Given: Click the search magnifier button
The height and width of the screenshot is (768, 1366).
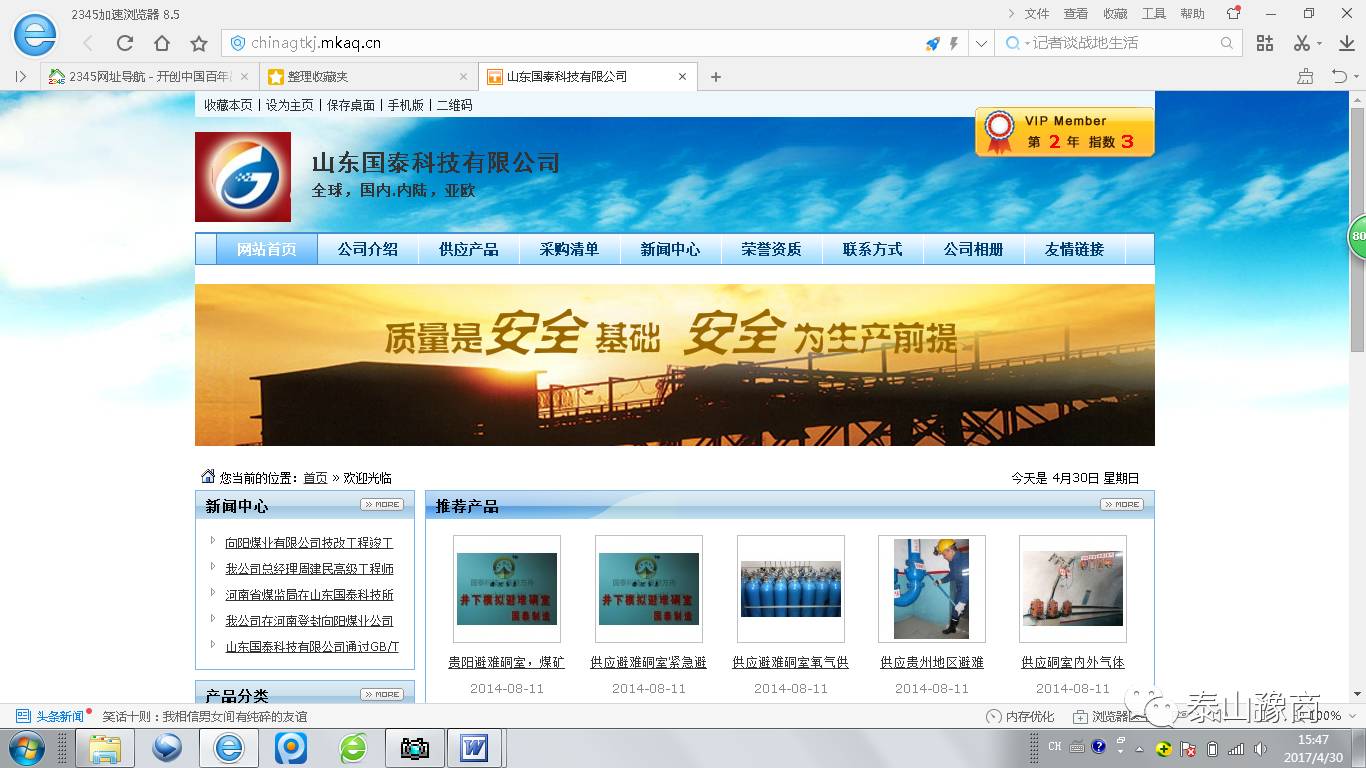Looking at the screenshot, I should (x=1227, y=43).
